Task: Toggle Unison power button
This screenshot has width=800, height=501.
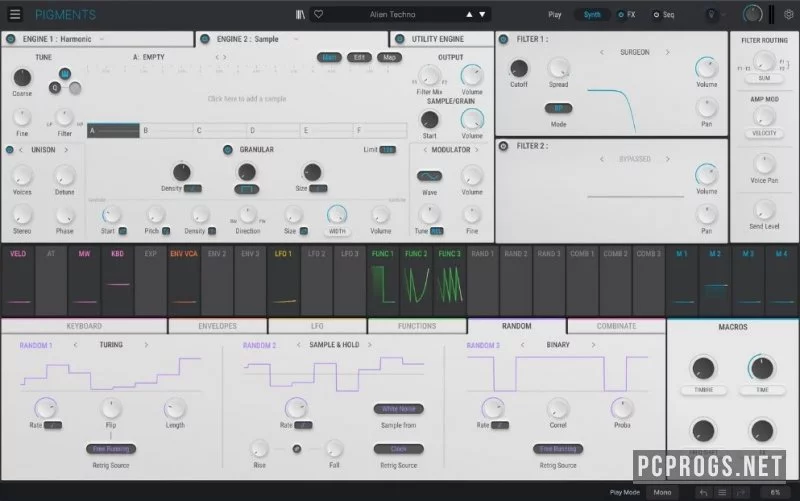Action: [10, 149]
